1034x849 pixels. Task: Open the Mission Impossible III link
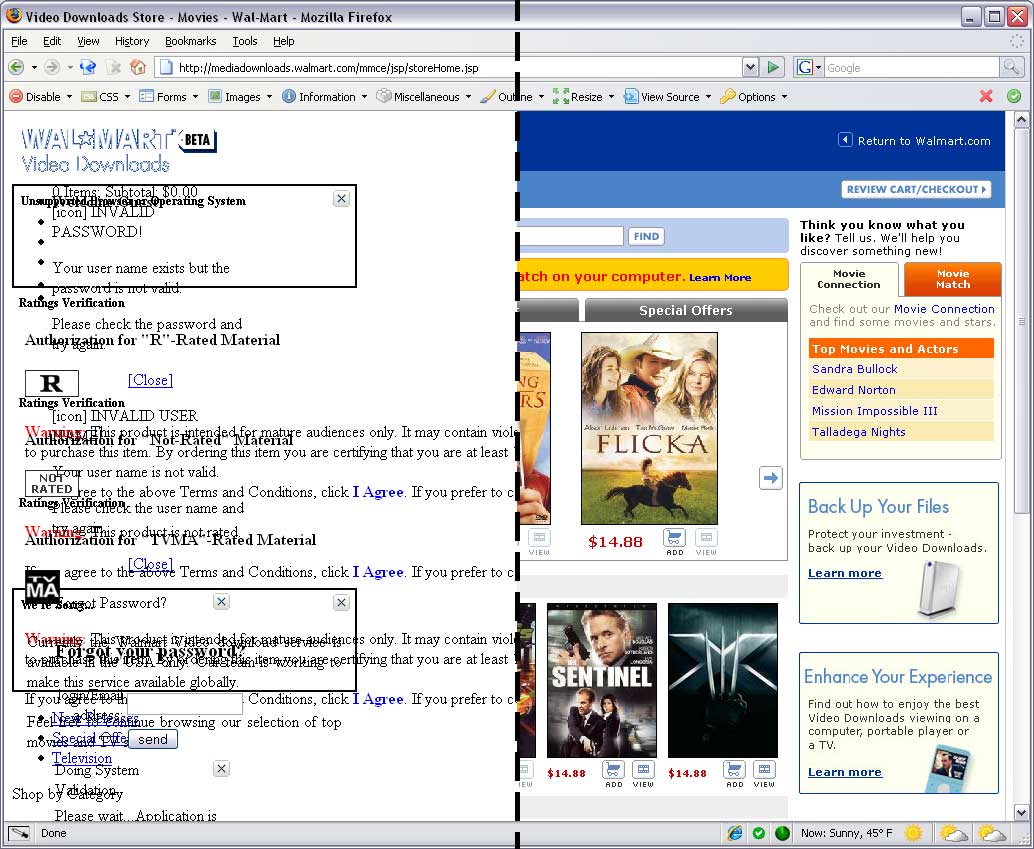(x=874, y=411)
